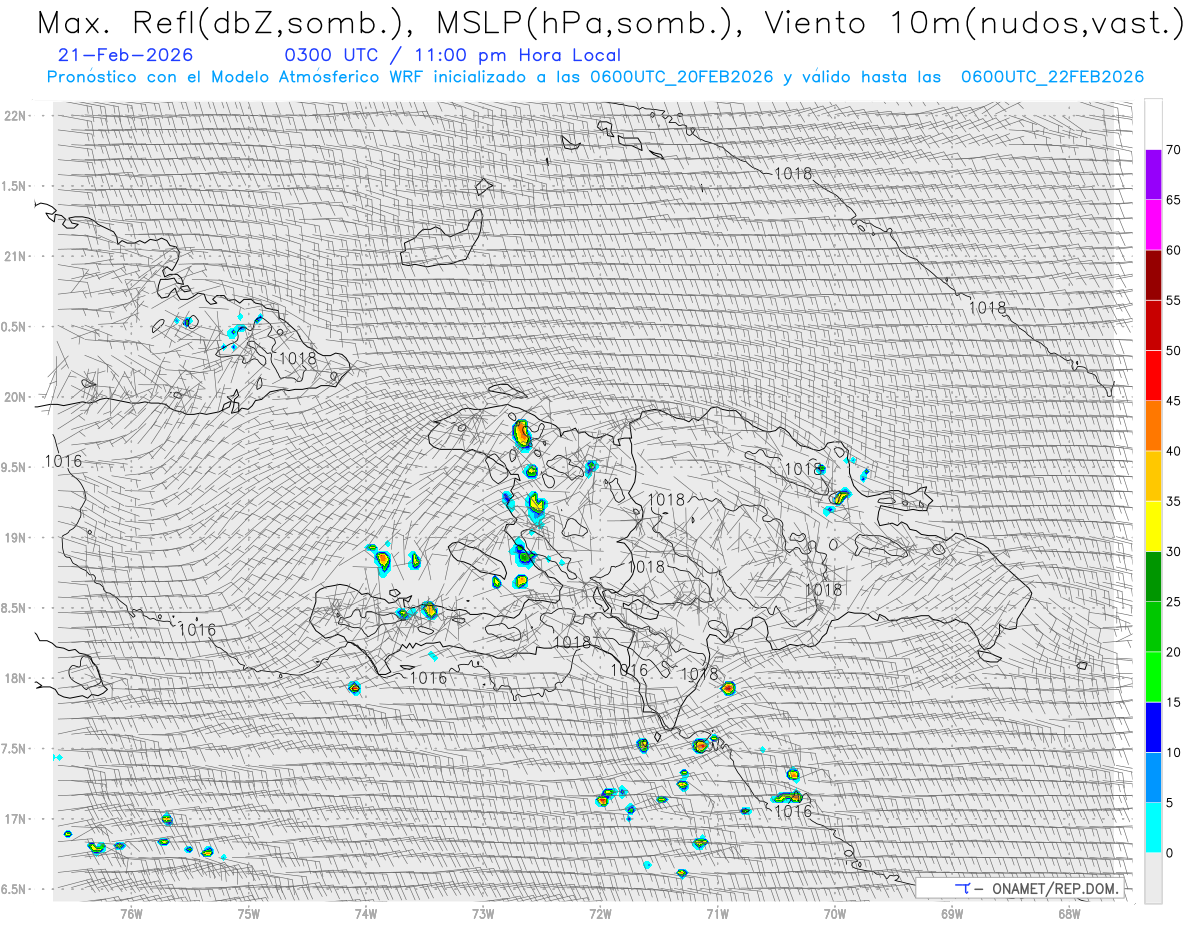
Task: Select the light green 15-20 dBZ band
Action: point(1153,677)
